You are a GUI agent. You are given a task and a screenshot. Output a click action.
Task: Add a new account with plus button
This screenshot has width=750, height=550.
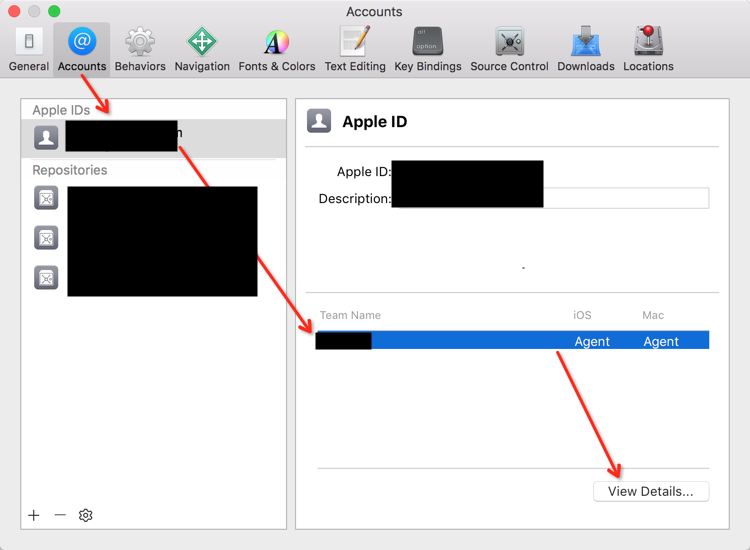tap(34, 515)
